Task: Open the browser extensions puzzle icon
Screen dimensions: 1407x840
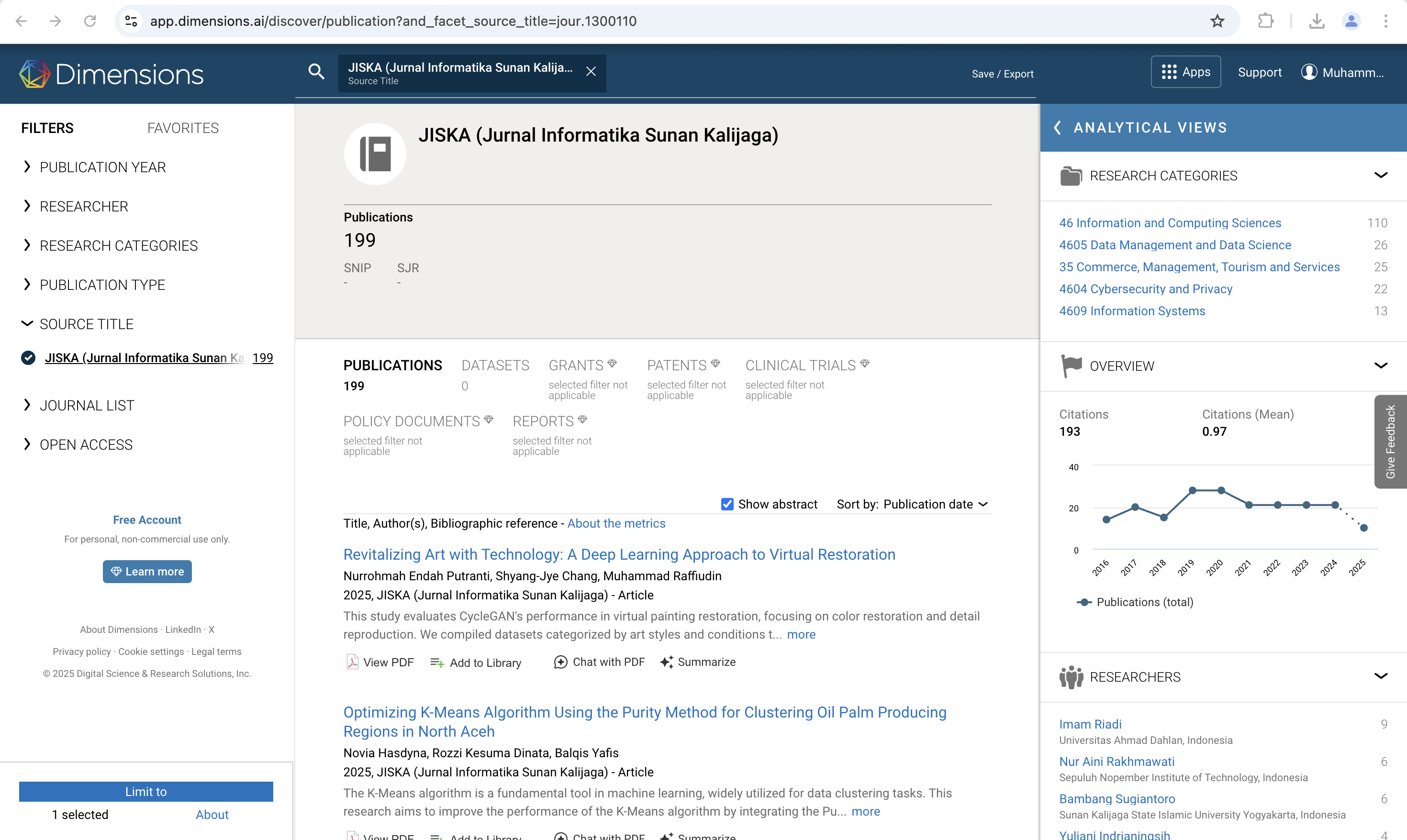Action: pyautogui.click(x=1265, y=22)
